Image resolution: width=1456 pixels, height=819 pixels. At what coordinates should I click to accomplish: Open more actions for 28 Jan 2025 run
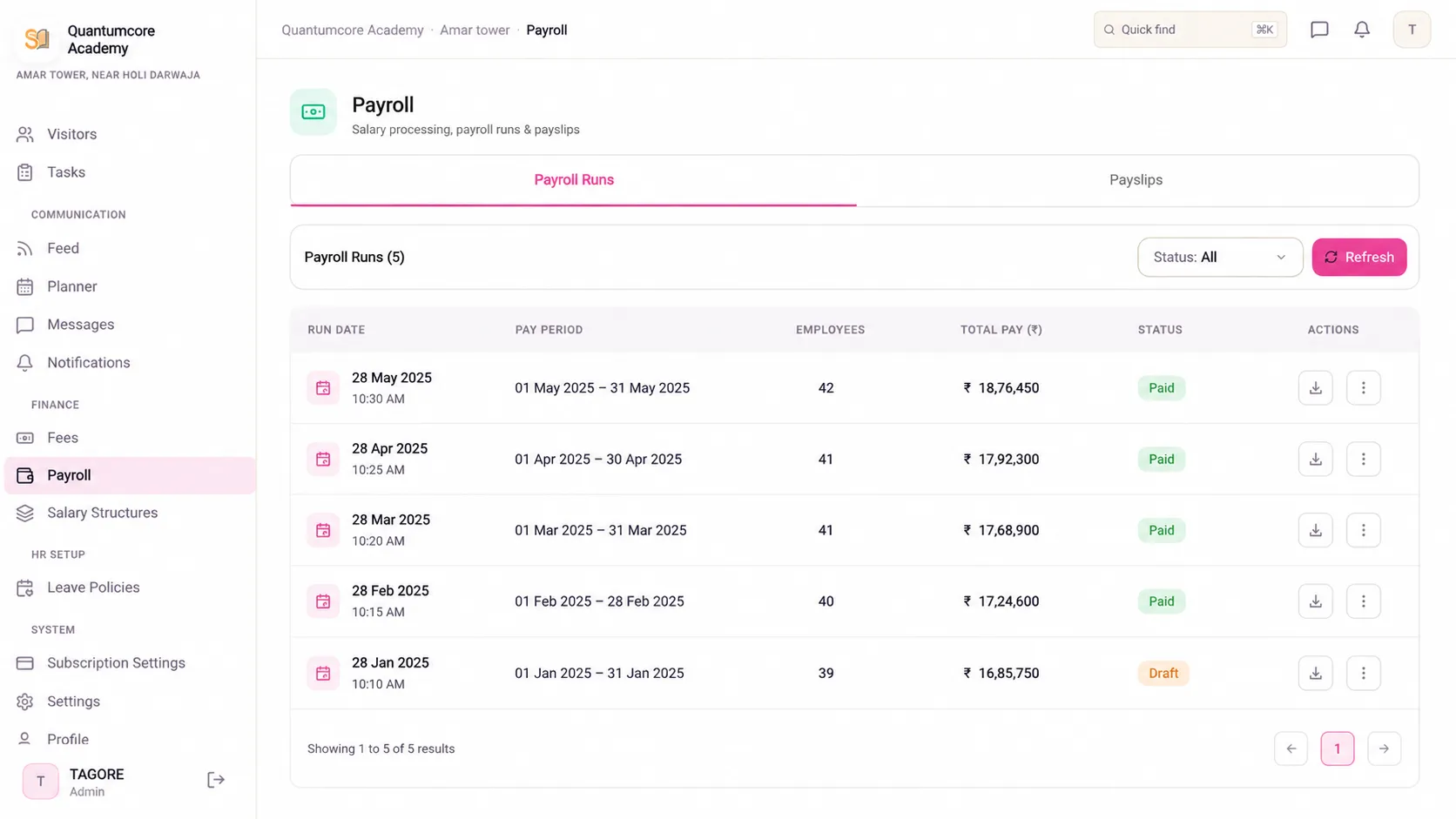(x=1364, y=673)
